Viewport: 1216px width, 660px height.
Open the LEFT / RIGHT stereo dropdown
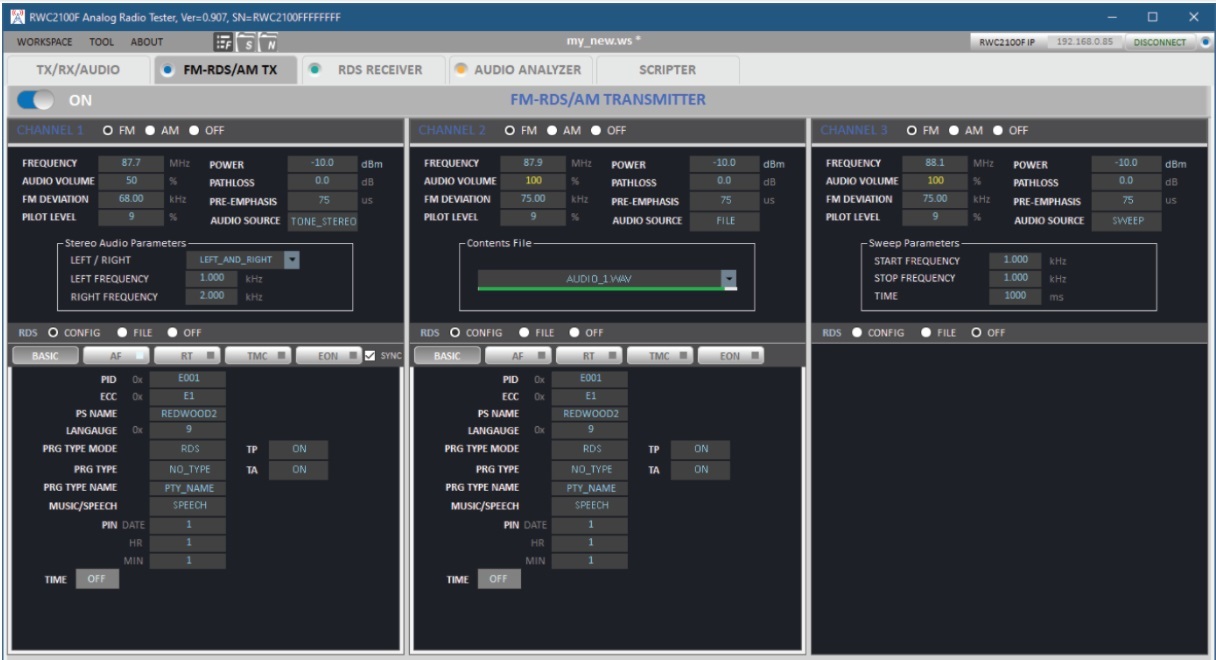pos(292,260)
